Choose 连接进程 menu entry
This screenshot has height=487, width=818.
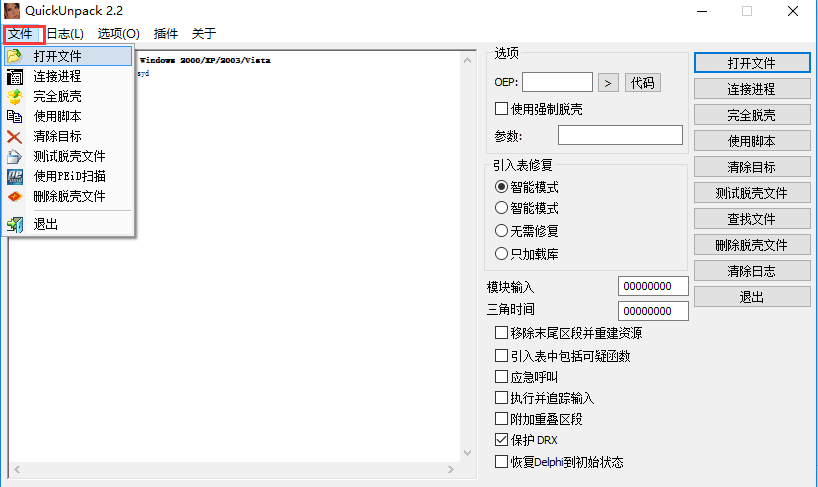(x=68, y=76)
